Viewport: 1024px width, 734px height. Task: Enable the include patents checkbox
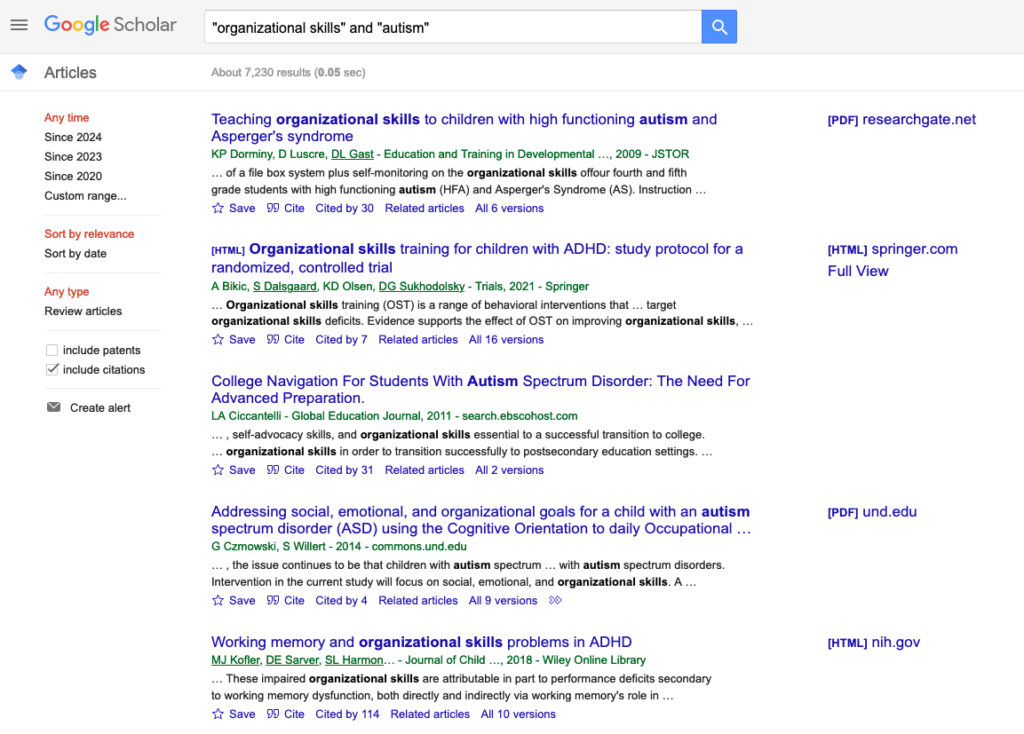[52, 351]
